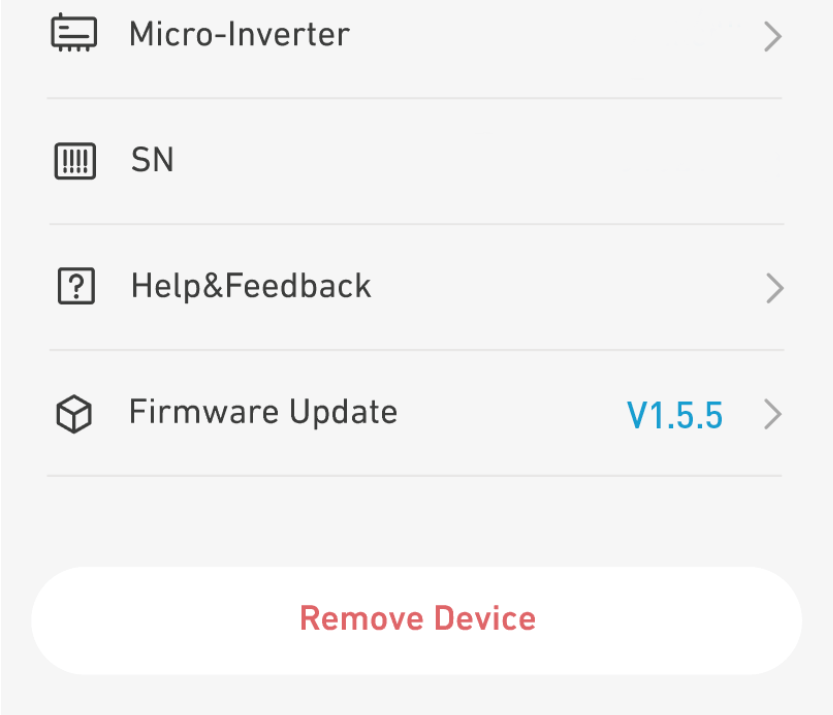Click the blue V1.5.5 version number
The height and width of the screenshot is (715, 833).
(675, 415)
